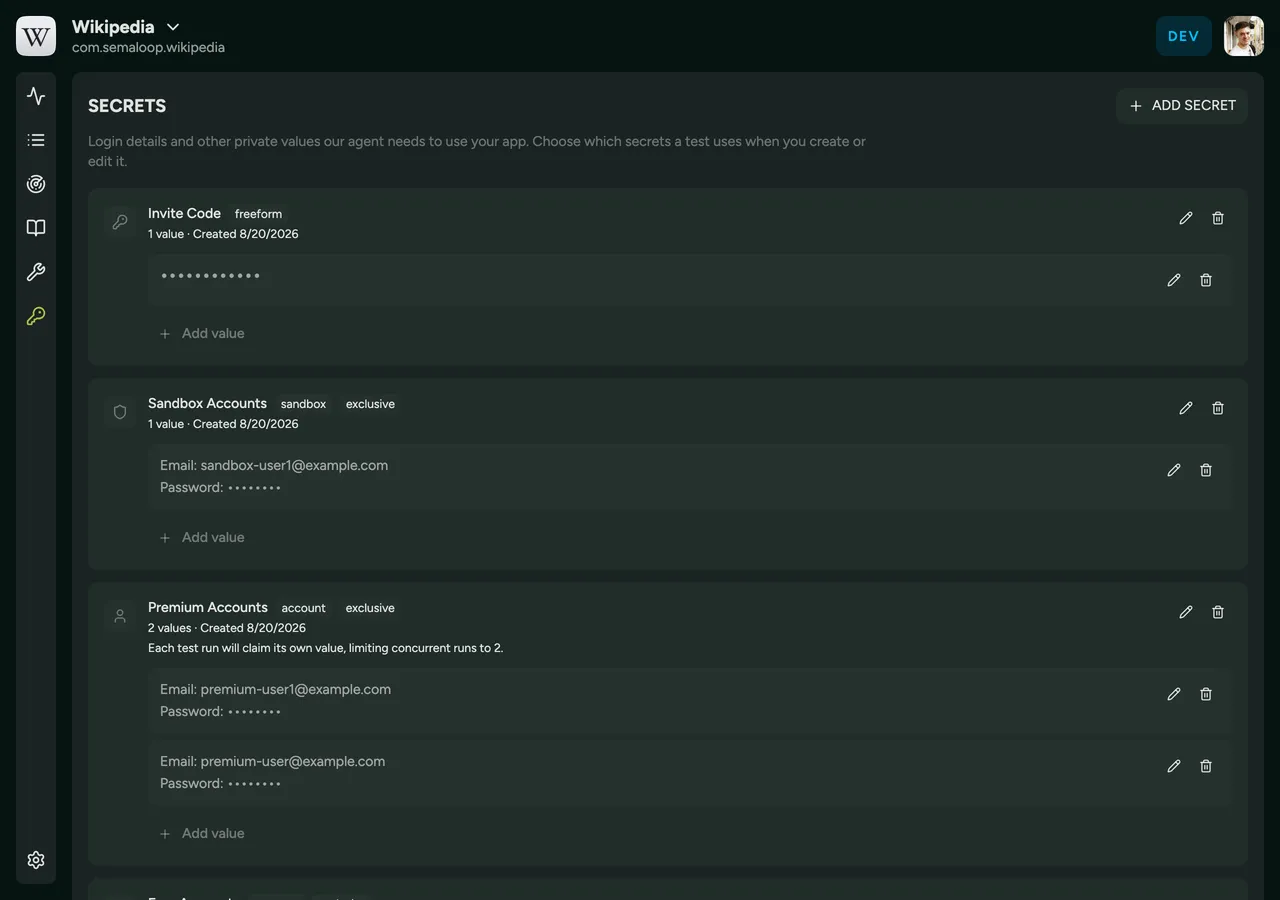Viewport: 1280px width, 900px height.
Task: Click the shield icon beside Sandbox Accounts
Action: [x=120, y=412]
